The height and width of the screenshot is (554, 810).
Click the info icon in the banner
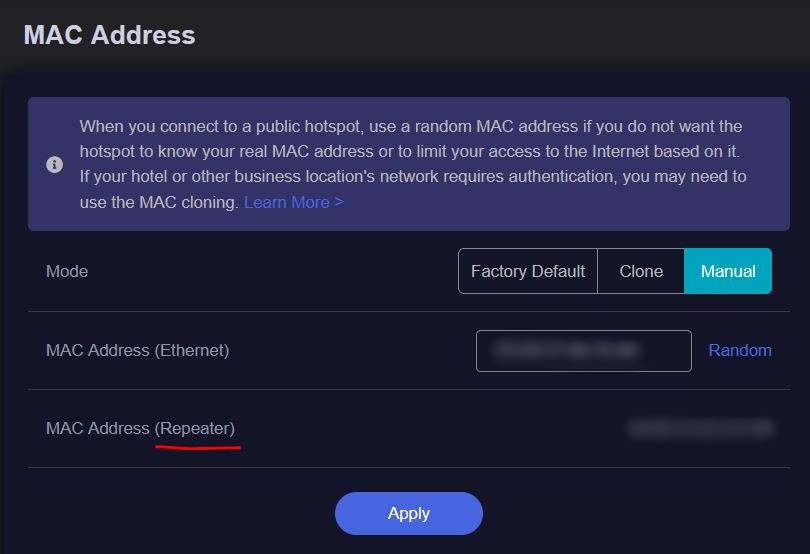tap(55, 165)
